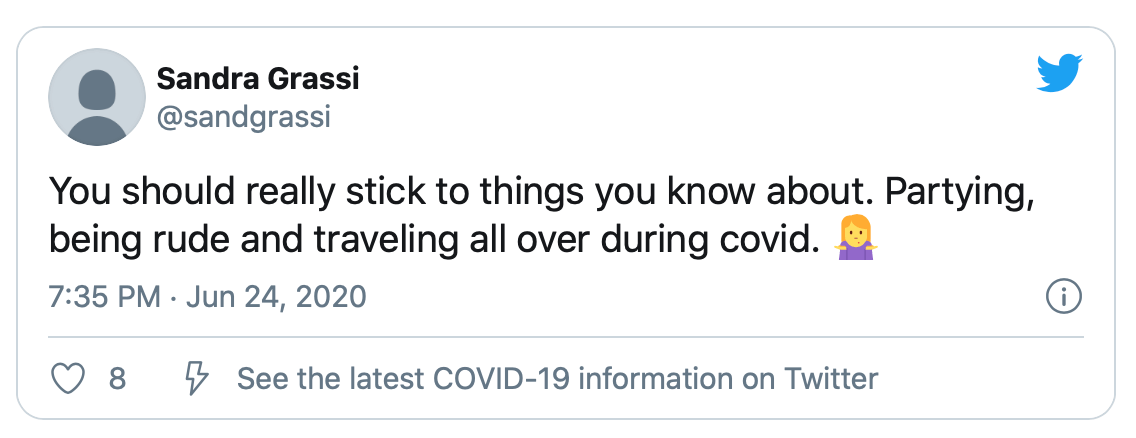Click the Twitter bird logo

(1058, 74)
